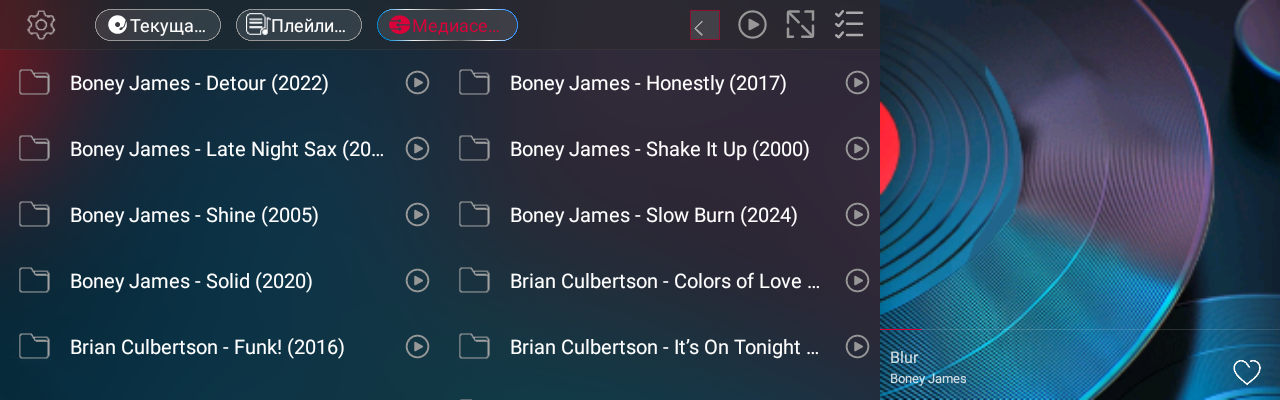The height and width of the screenshot is (400, 1280).
Task: Toggle multi-select checklist mode
Action: (848, 25)
